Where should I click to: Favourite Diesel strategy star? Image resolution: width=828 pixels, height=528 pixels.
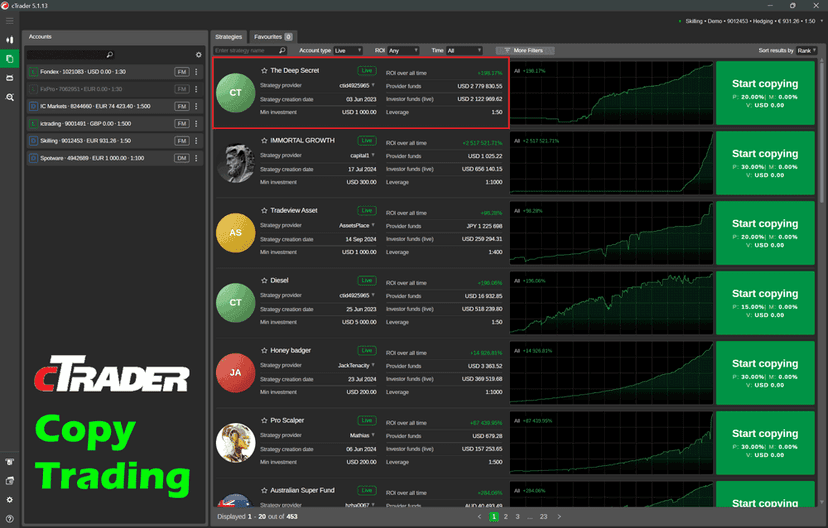(x=264, y=280)
